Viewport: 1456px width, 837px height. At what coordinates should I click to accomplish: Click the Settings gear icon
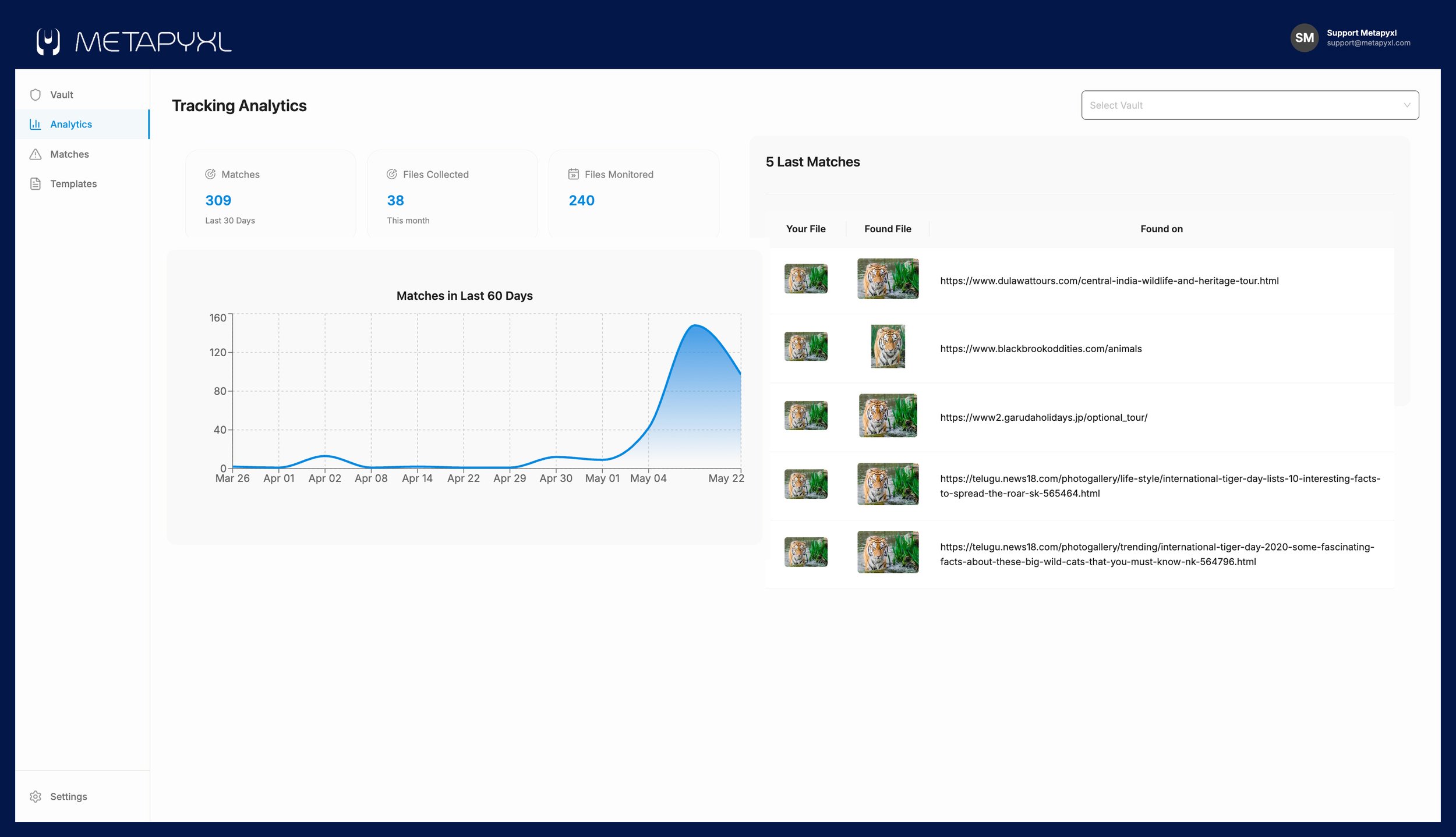36,796
